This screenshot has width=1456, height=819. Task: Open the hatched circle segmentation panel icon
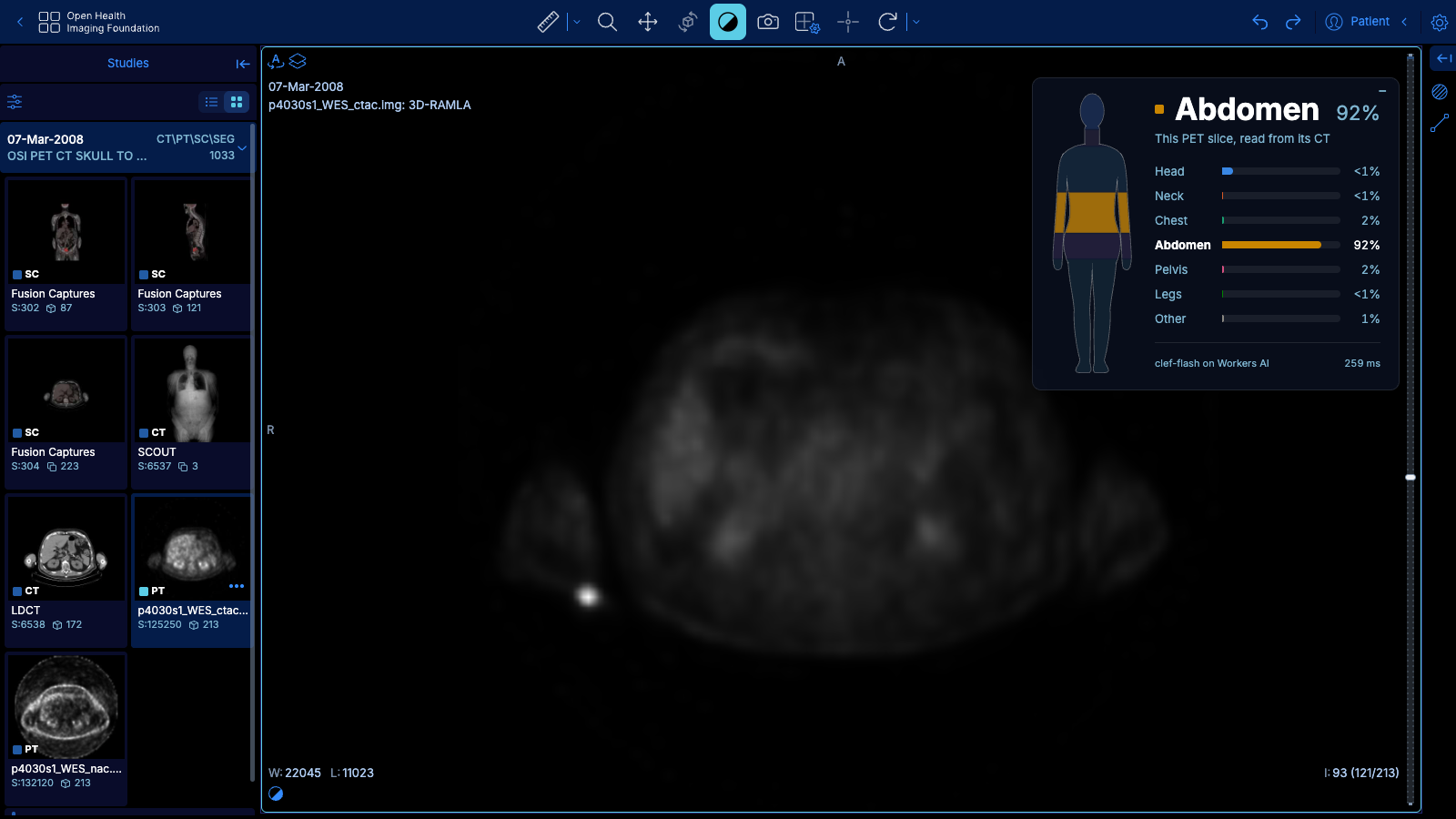pyautogui.click(x=1440, y=92)
